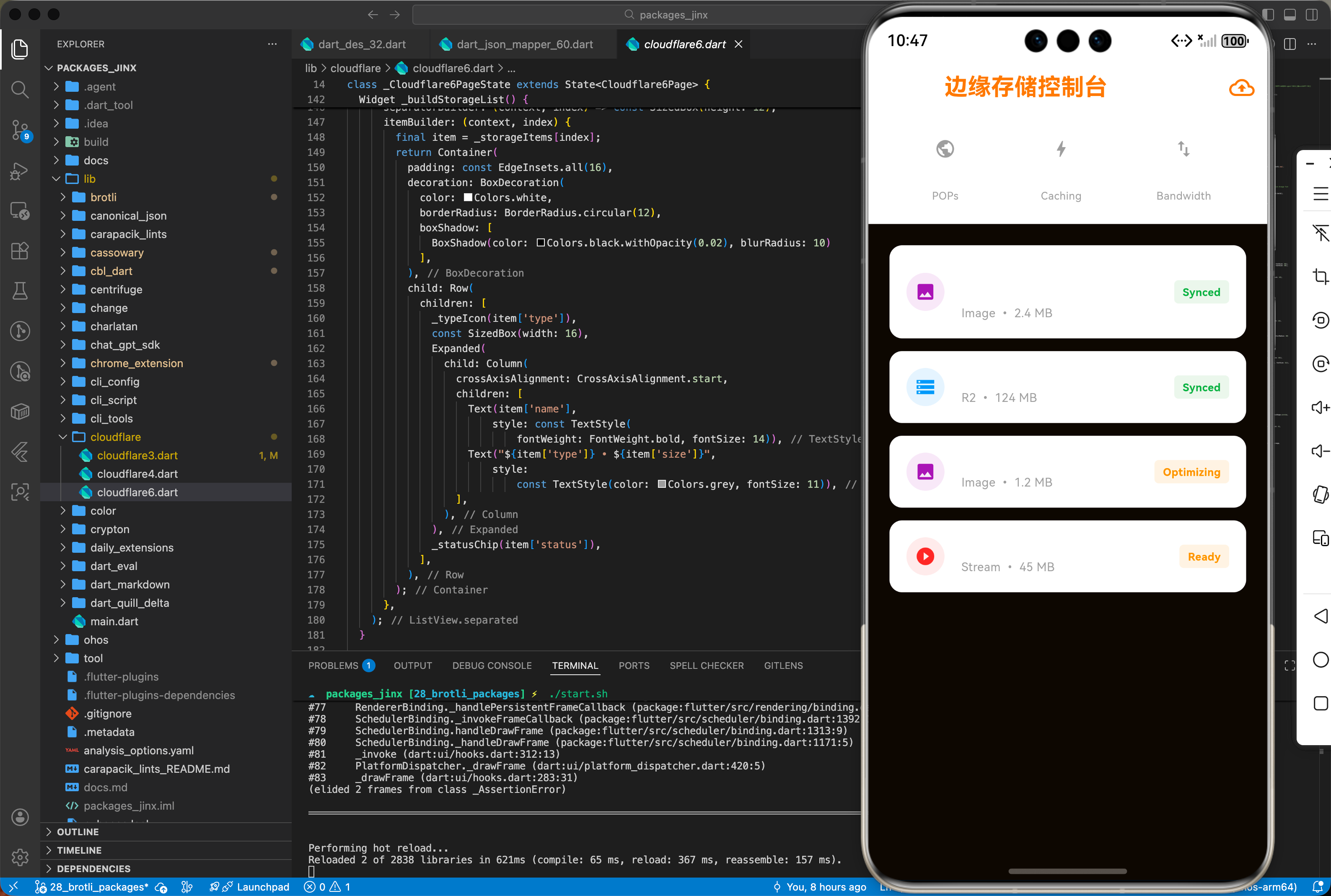Switch to the dart_json_mapper_60.dart tab
The image size is (1331, 896).
click(524, 44)
